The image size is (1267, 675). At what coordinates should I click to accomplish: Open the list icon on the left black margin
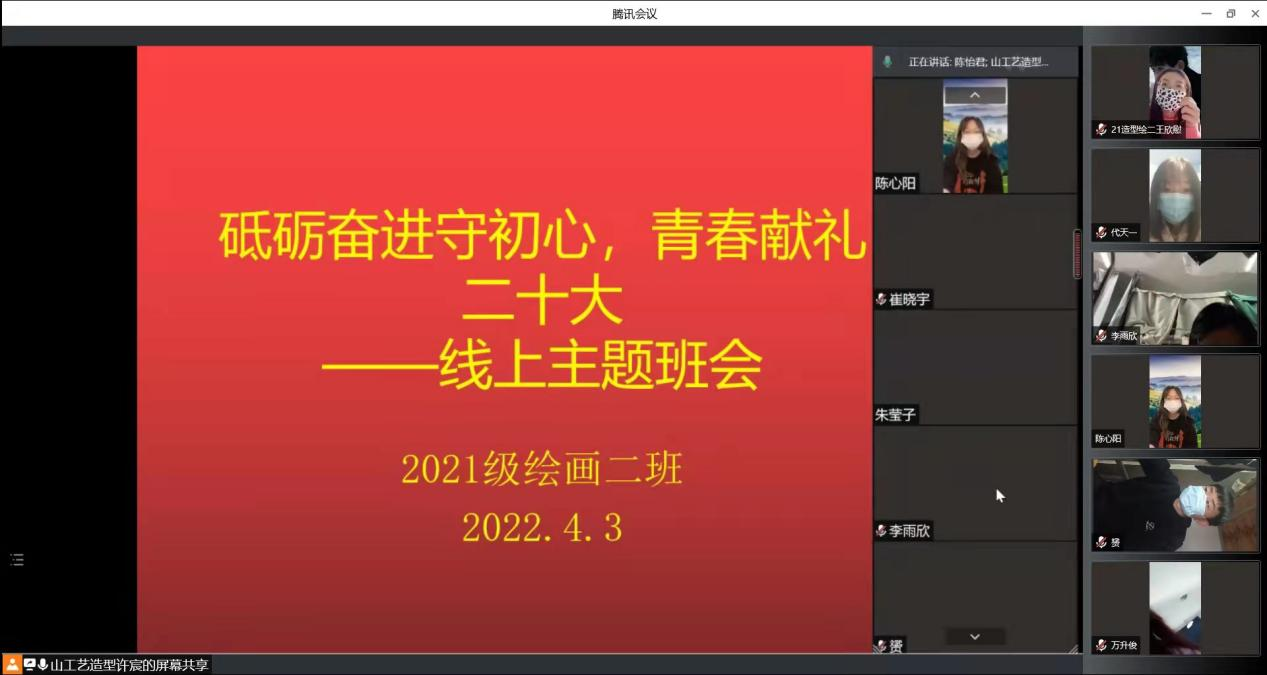point(17,560)
